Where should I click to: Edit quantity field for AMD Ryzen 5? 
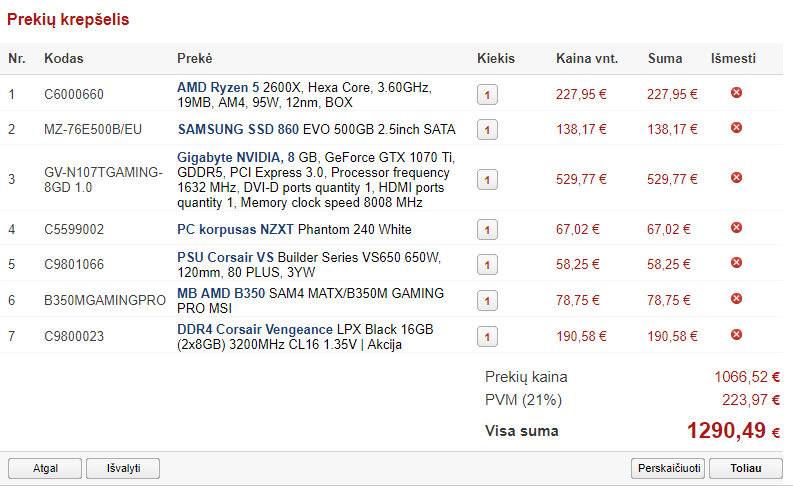point(487,95)
